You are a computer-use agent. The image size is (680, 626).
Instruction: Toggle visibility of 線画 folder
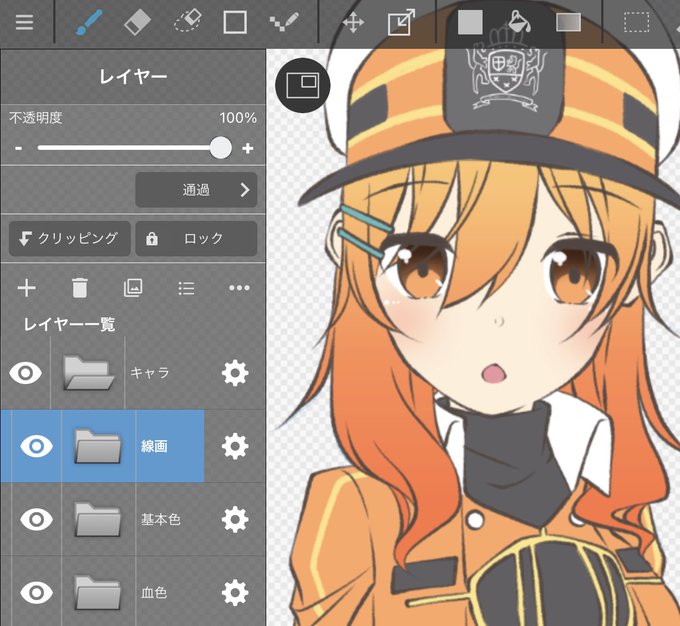pyautogui.click(x=36, y=446)
